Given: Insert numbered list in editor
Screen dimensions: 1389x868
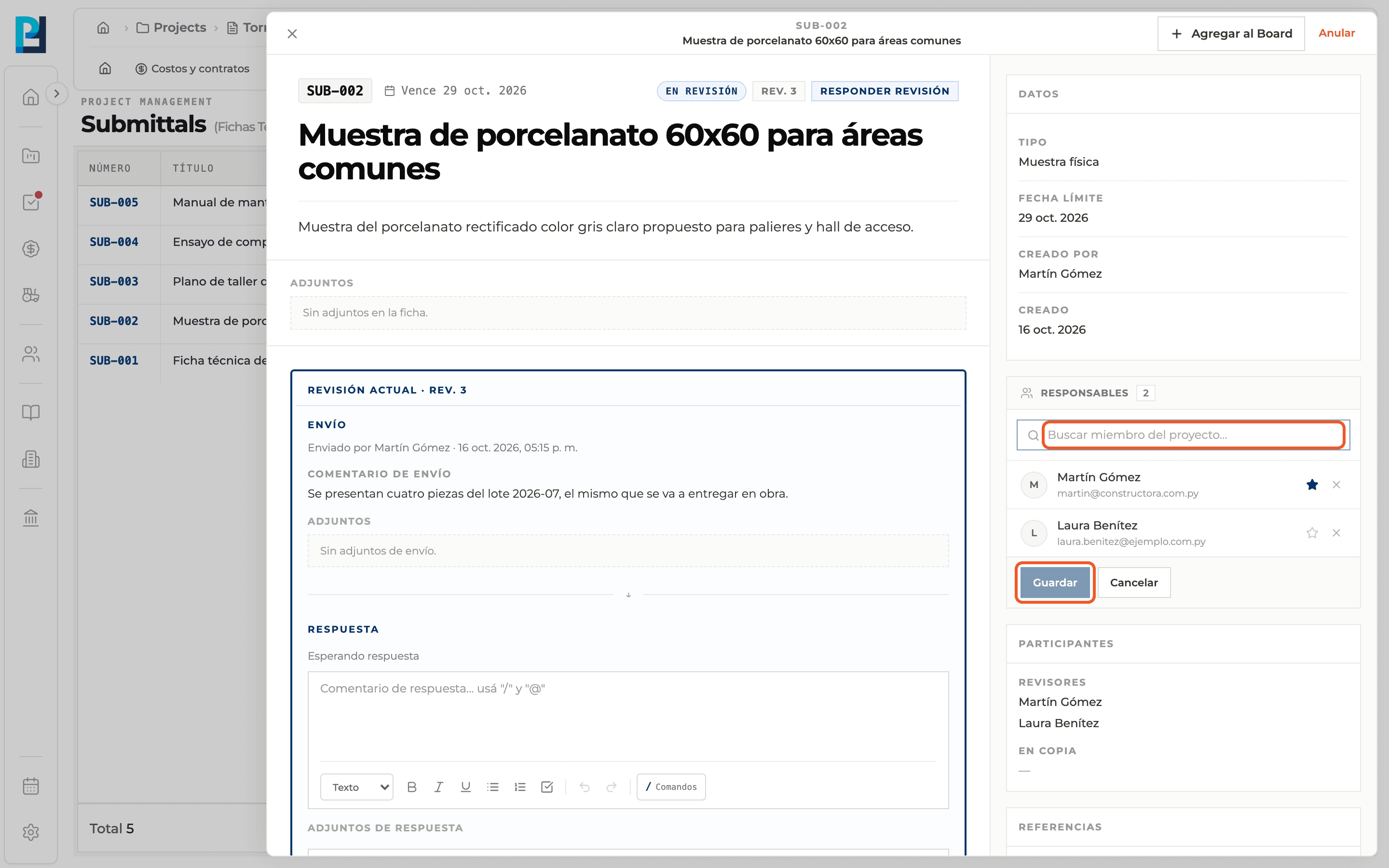Looking at the screenshot, I should (x=520, y=787).
